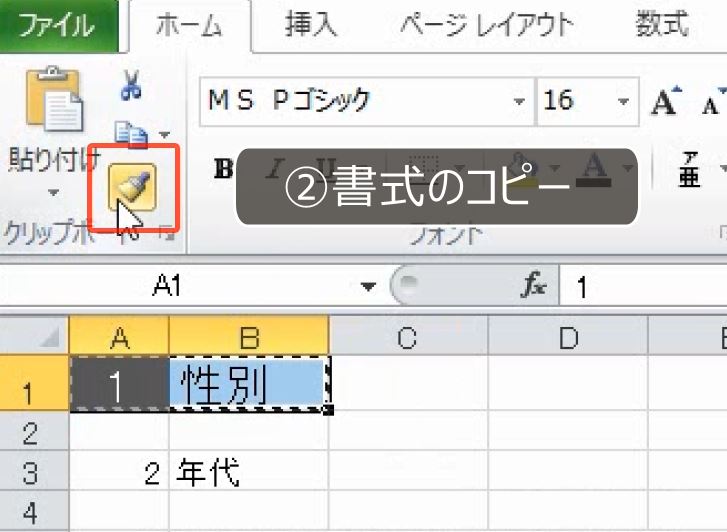Open the Copy dropdown arrow
The height and width of the screenshot is (532, 727).
coord(164,135)
